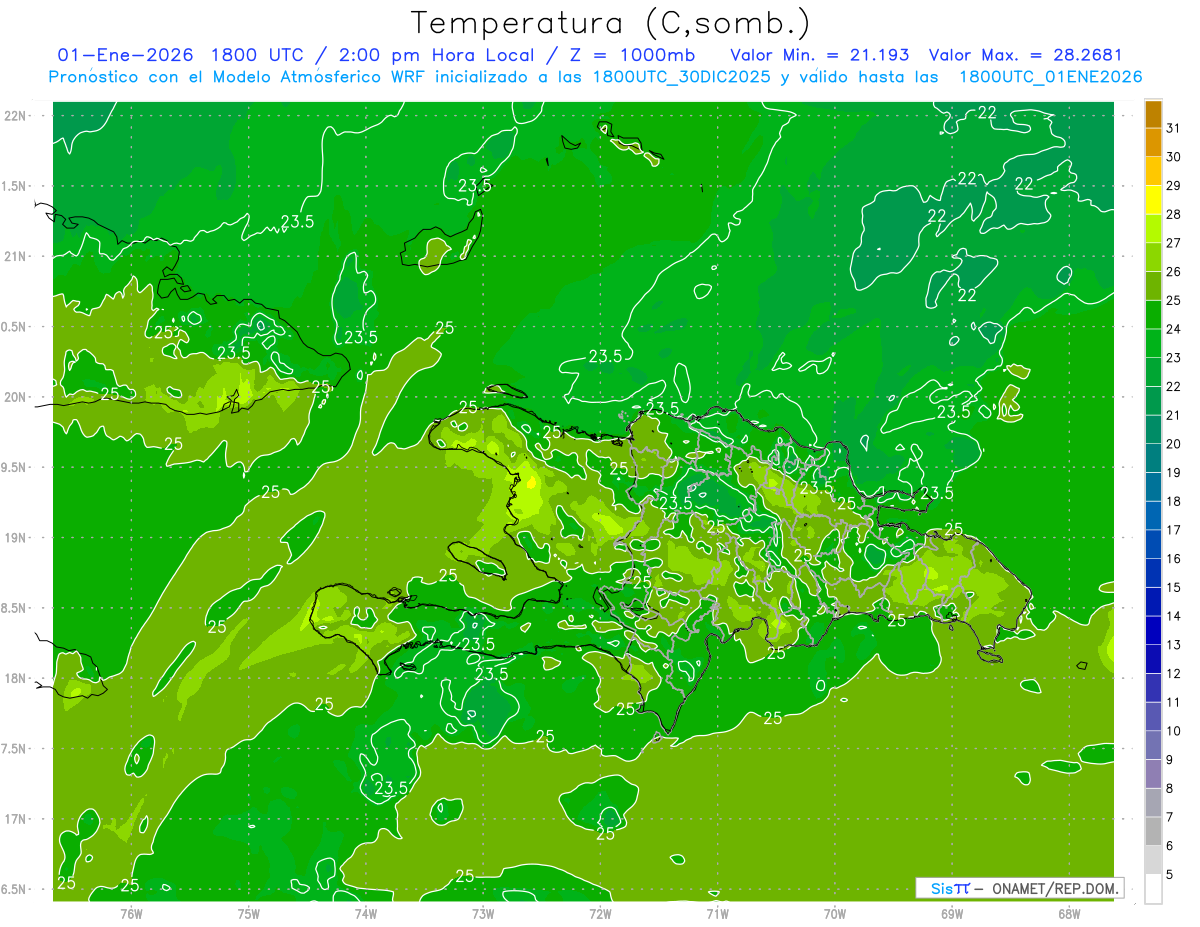
Task: Click the 73W longitude axis label
Action: click(x=483, y=913)
